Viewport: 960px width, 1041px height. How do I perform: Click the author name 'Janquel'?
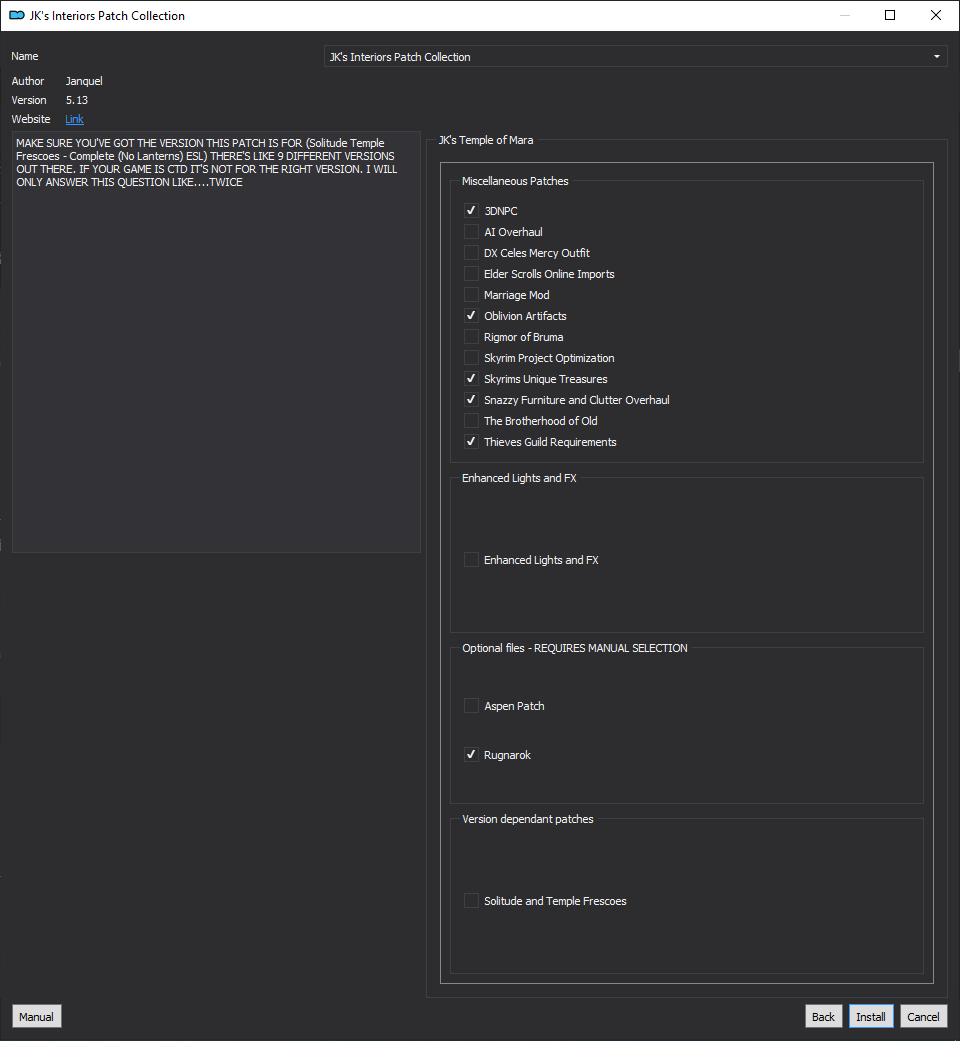[84, 81]
